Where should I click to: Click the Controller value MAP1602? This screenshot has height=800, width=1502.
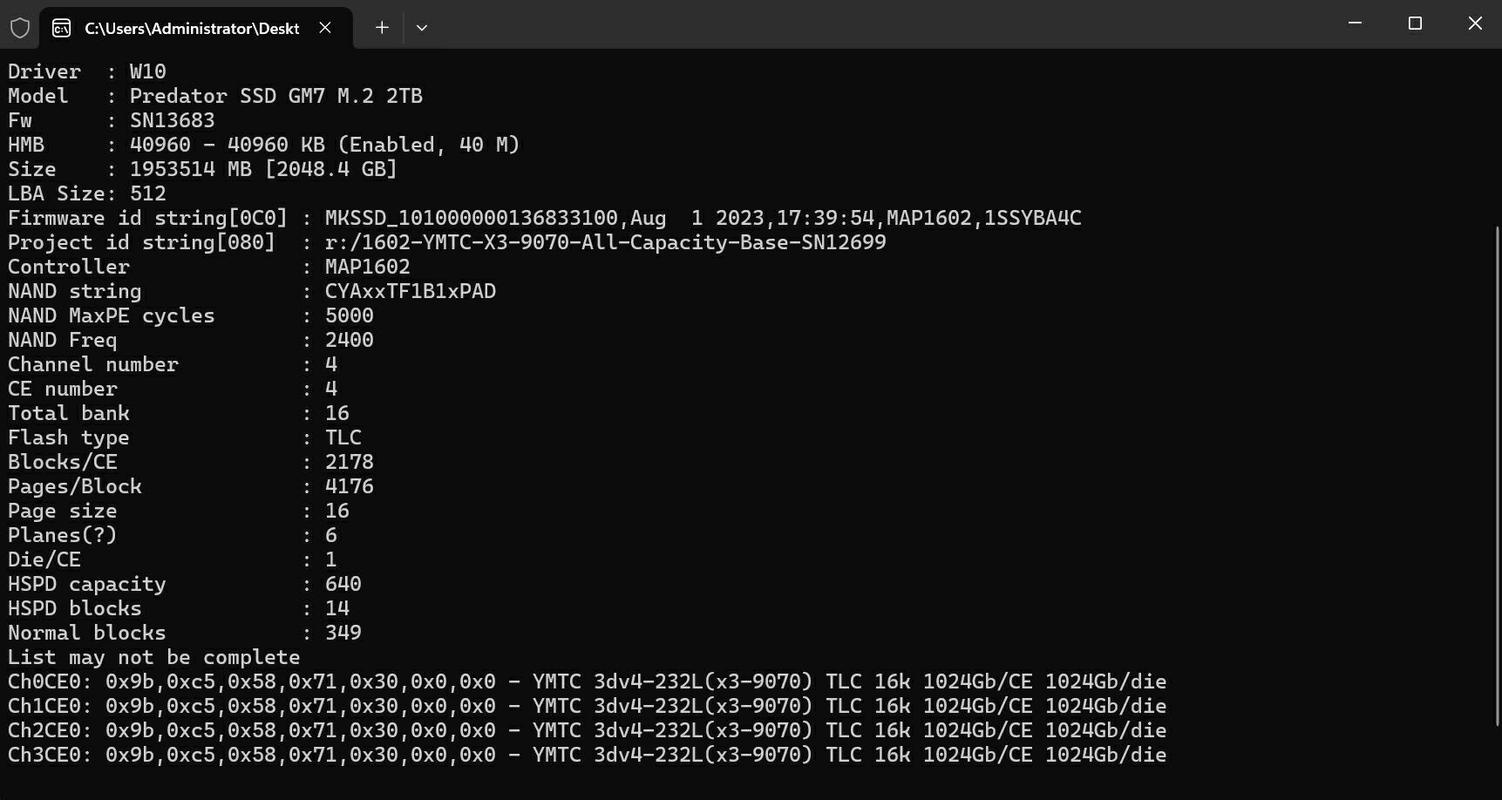(x=368, y=267)
